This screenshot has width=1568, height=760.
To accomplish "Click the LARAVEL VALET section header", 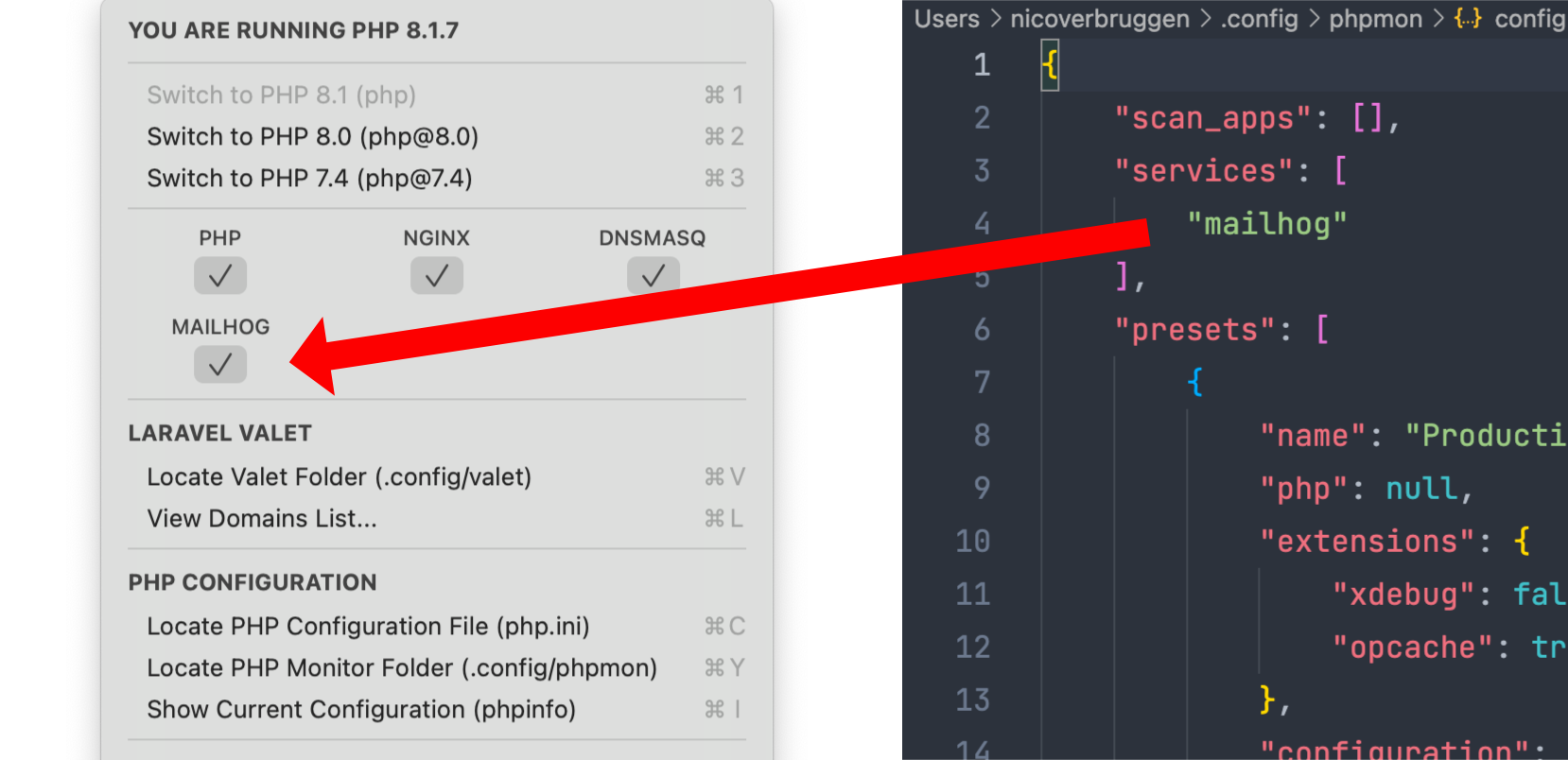I will [x=220, y=434].
